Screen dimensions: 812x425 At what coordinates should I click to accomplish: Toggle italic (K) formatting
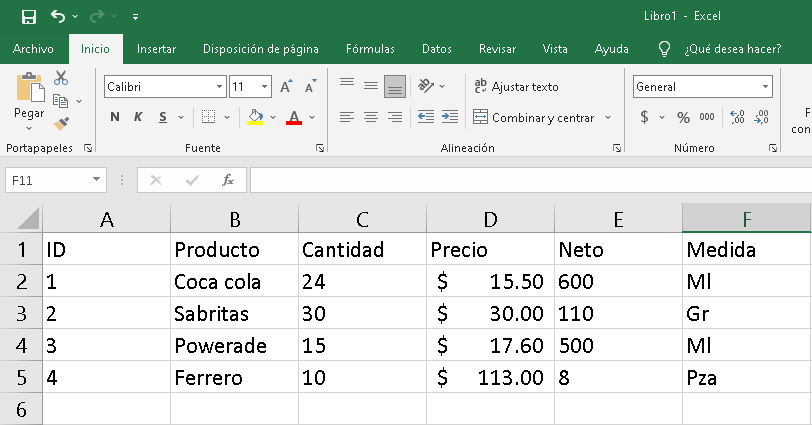(x=138, y=117)
